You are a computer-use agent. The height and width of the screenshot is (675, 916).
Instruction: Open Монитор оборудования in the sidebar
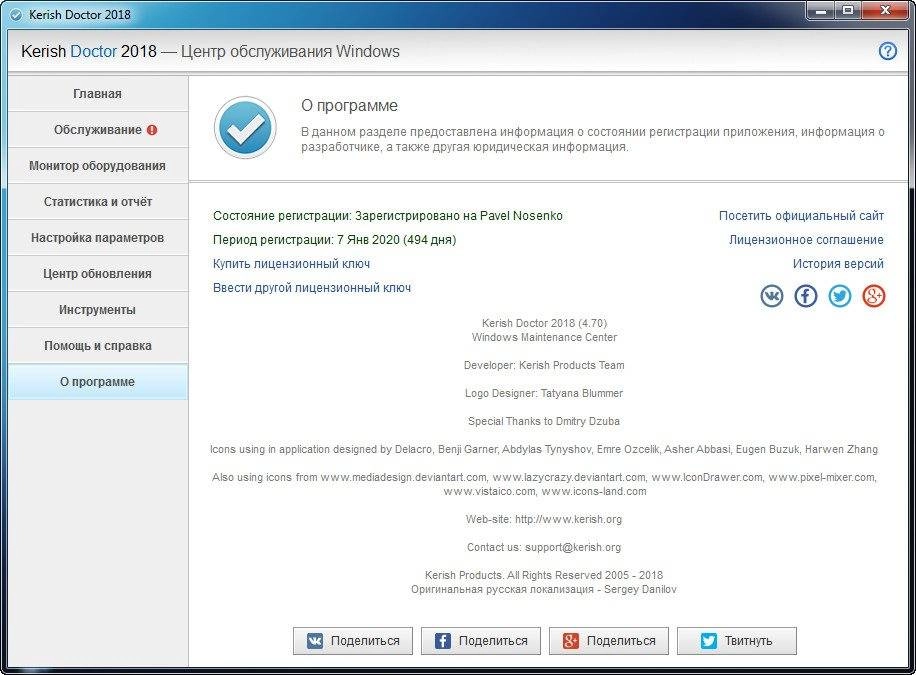tap(98, 165)
